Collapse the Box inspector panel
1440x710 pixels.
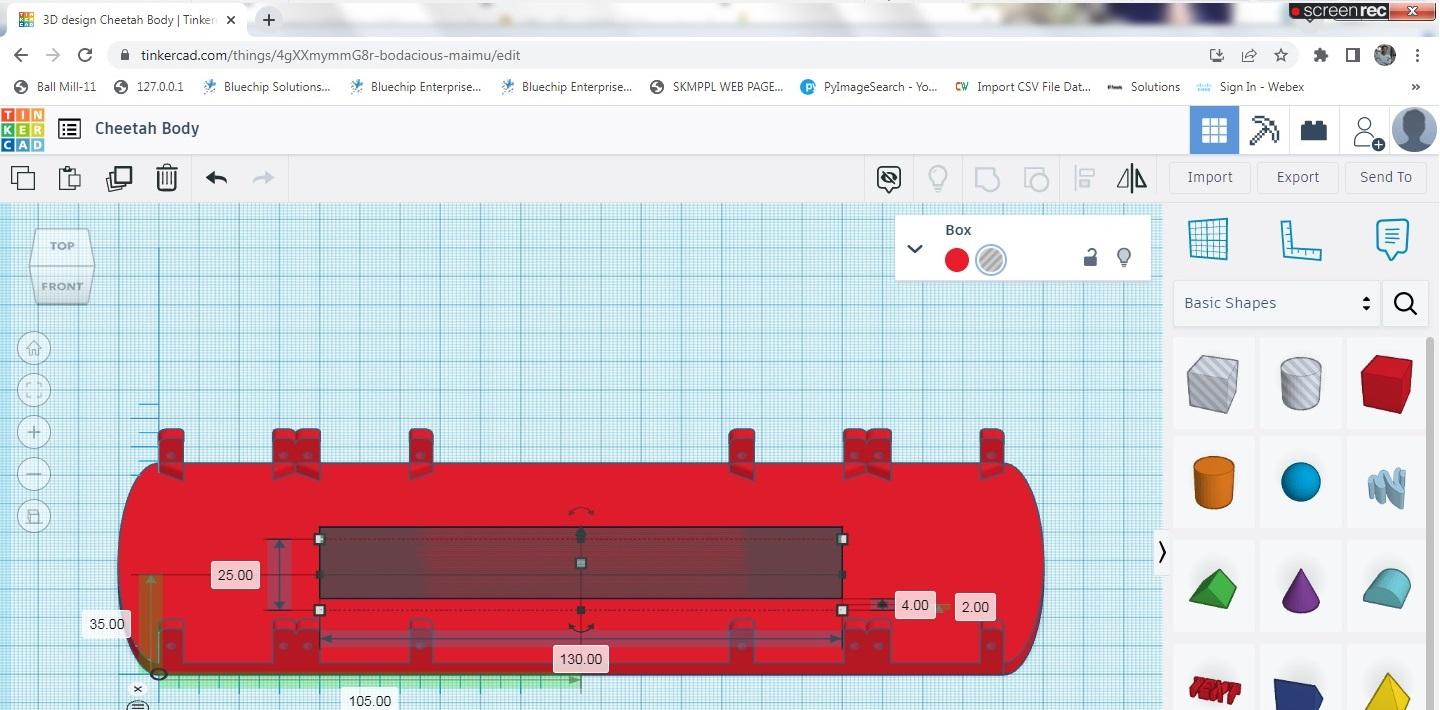point(914,249)
